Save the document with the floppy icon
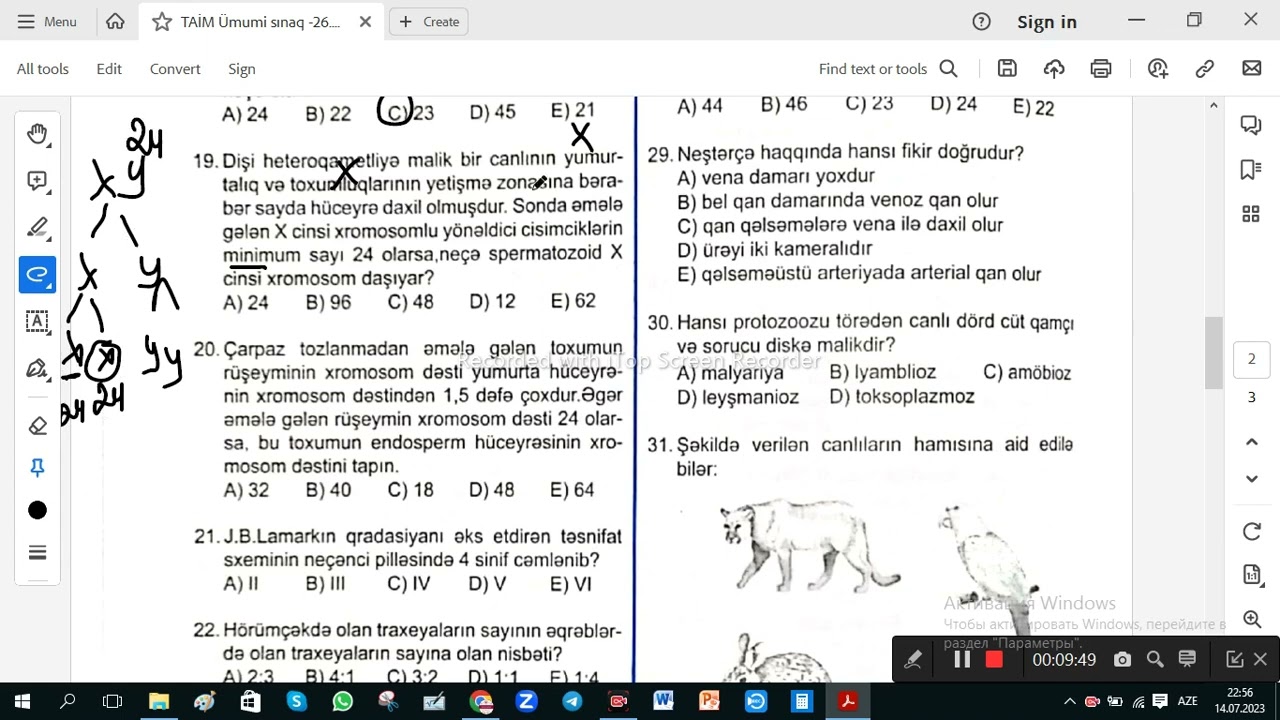The width and height of the screenshot is (1280, 720). pyautogui.click(x=1007, y=69)
